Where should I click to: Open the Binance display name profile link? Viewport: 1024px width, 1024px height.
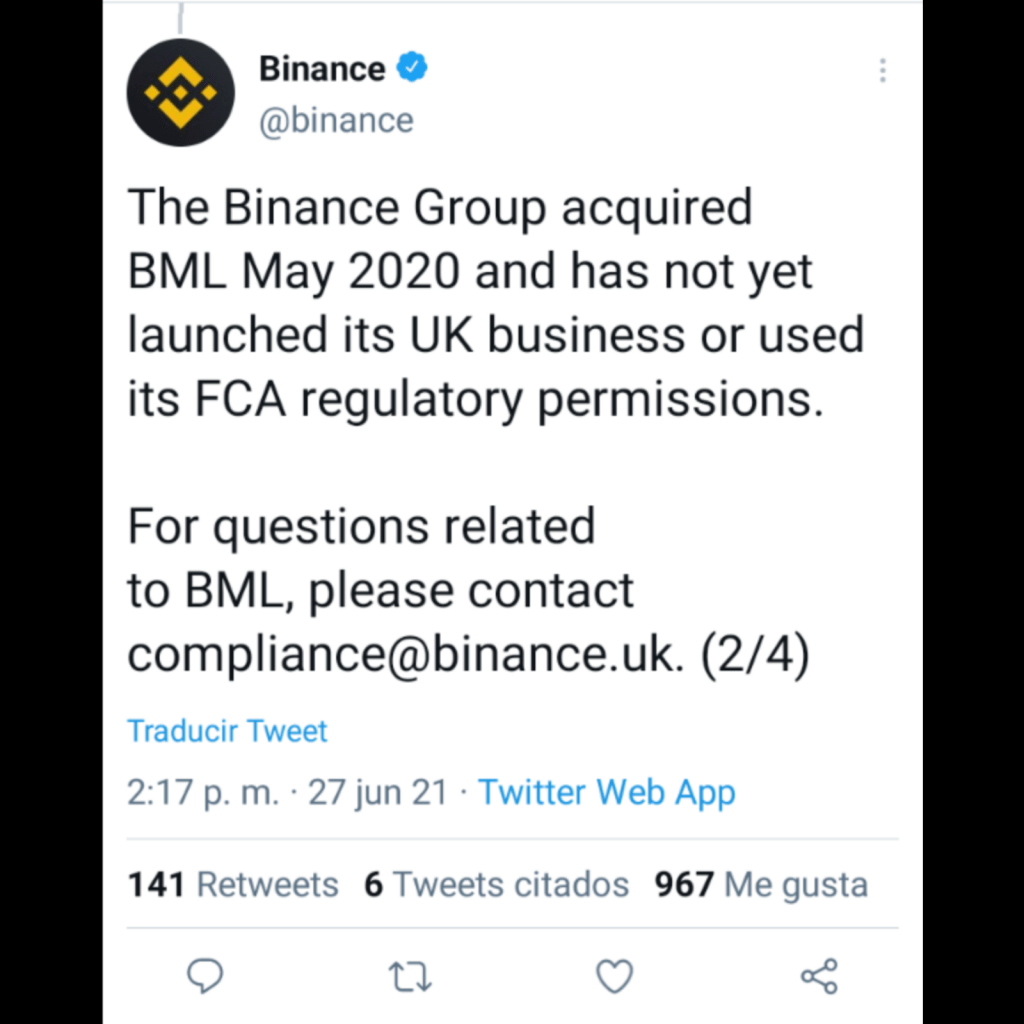click(321, 69)
